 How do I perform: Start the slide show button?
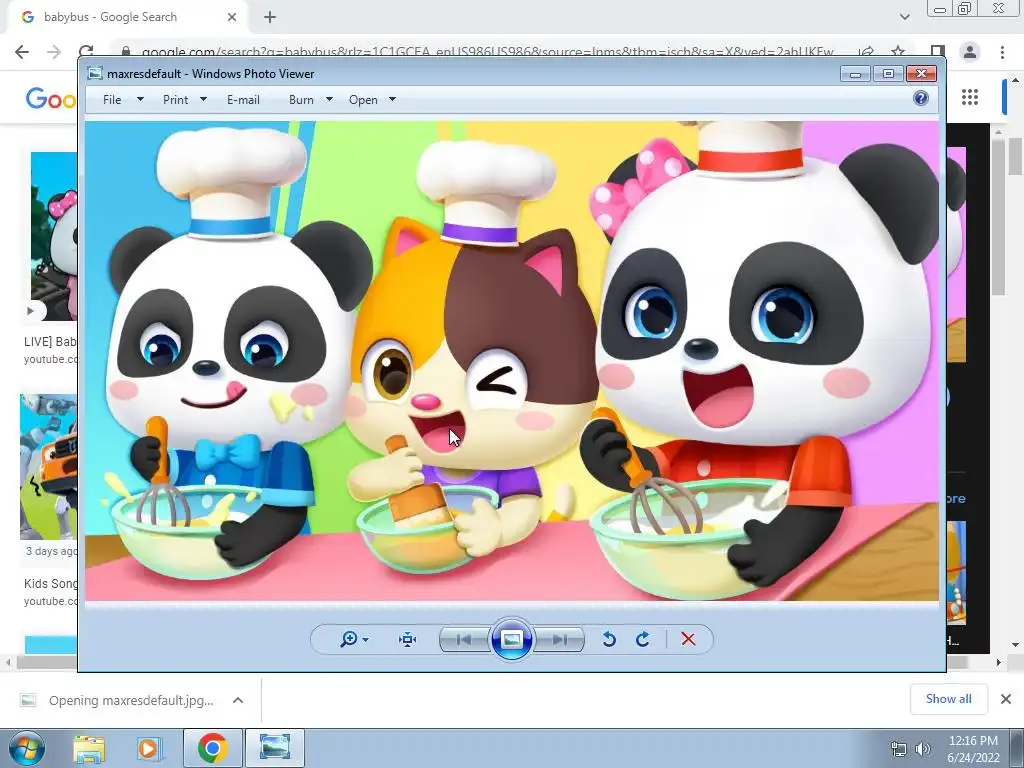511,639
